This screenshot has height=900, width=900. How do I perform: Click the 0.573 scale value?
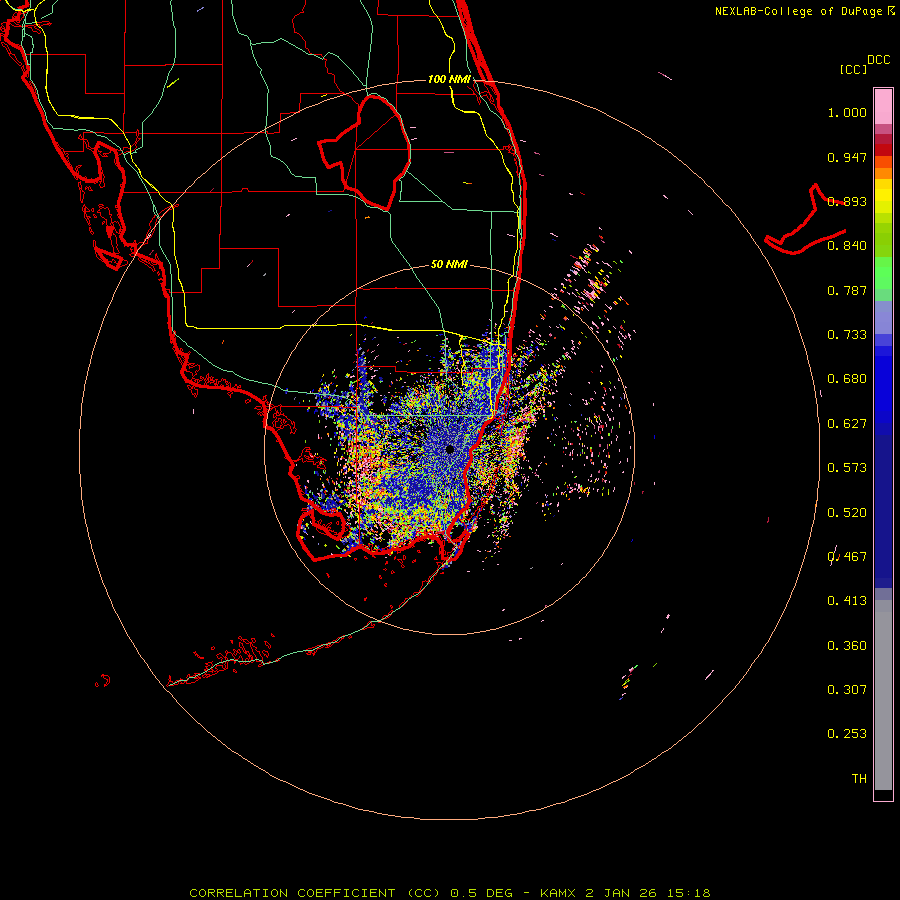pyautogui.click(x=847, y=468)
